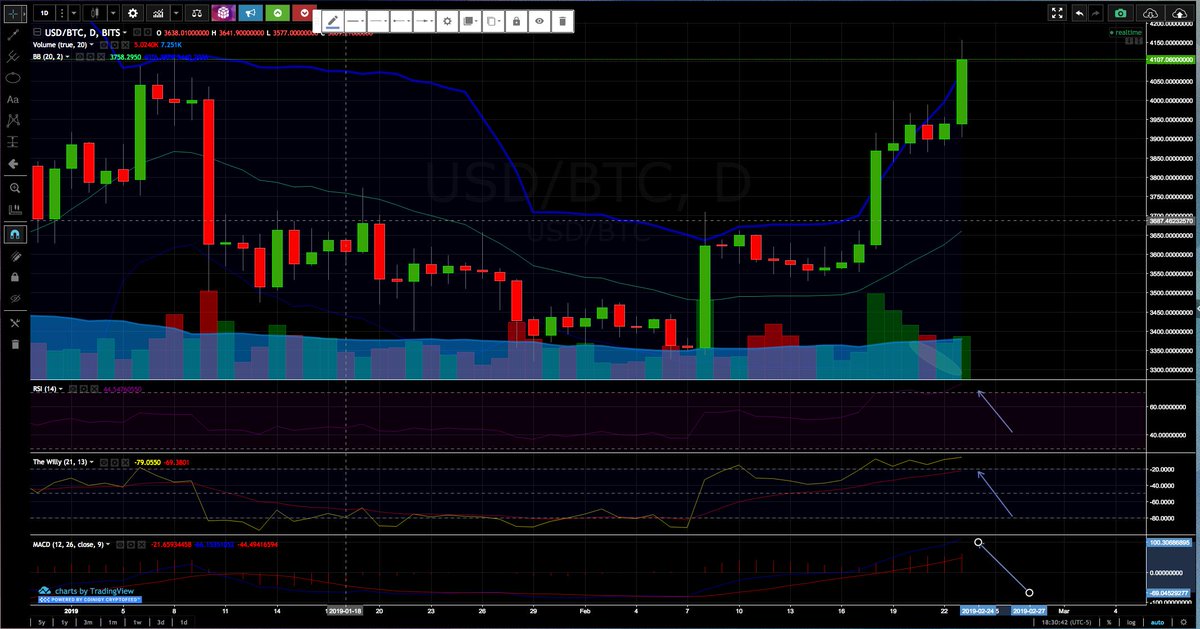Open RSI (14) indicator menu
The height and width of the screenshot is (629, 1200).
[48, 388]
